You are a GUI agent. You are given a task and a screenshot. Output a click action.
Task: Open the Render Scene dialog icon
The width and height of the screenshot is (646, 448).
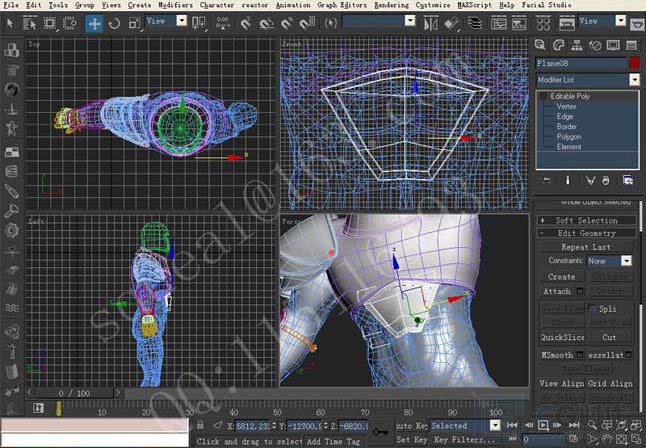point(567,23)
